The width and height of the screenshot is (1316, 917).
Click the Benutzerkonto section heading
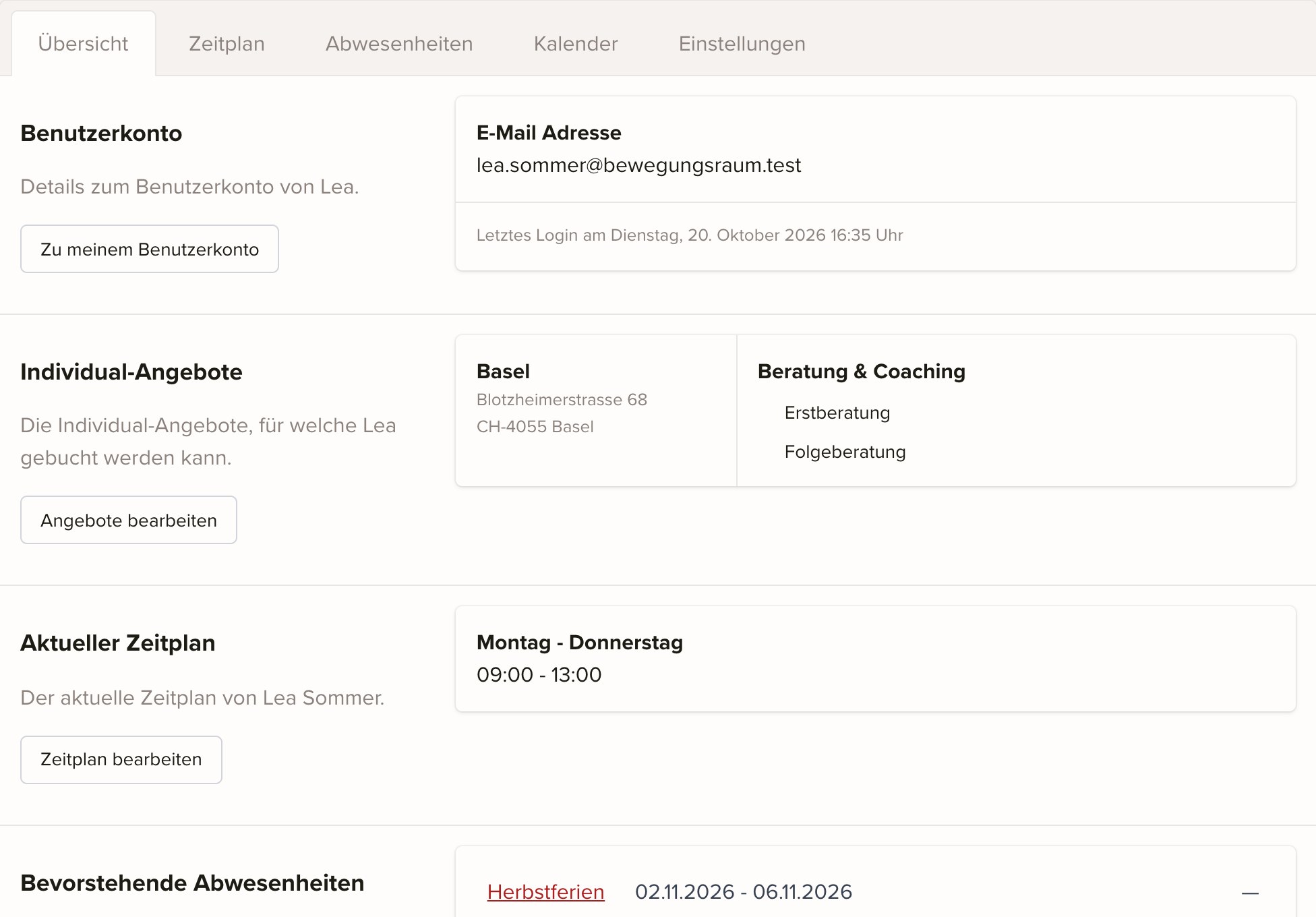coord(101,134)
